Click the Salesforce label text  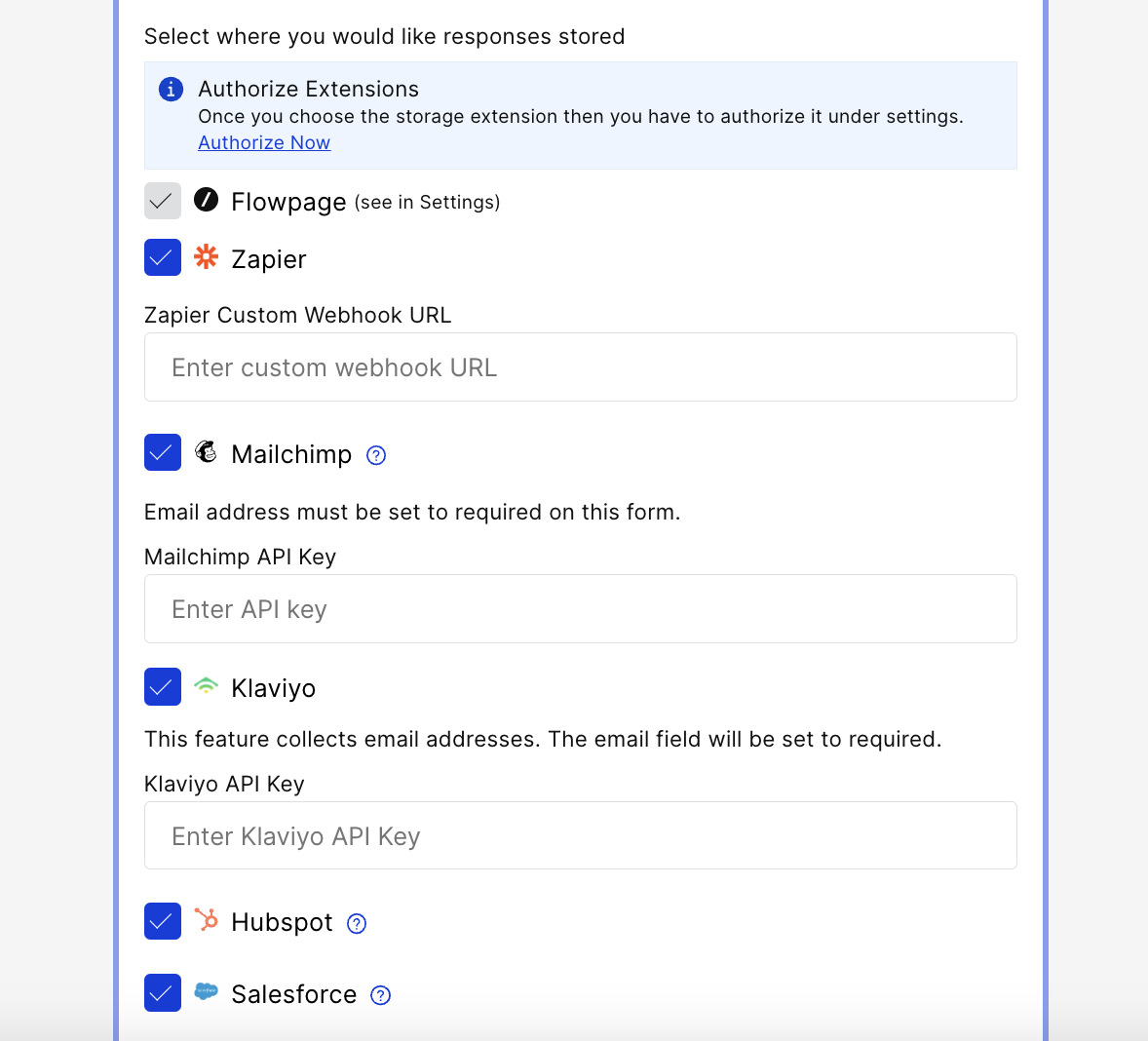coord(293,994)
